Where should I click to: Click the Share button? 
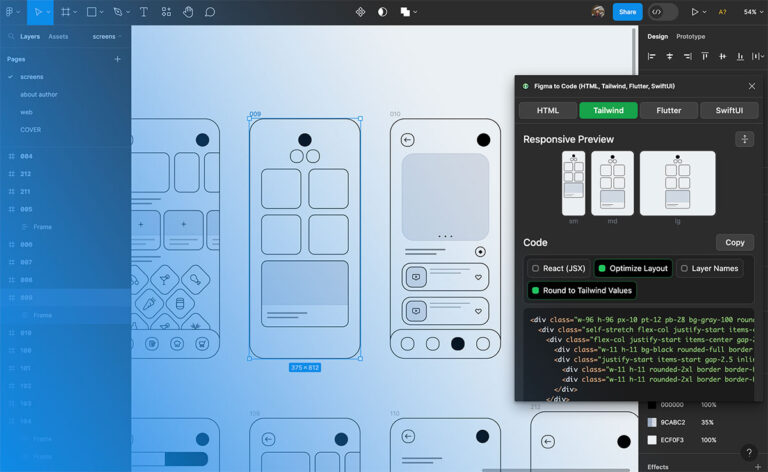click(x=627, y=12)
